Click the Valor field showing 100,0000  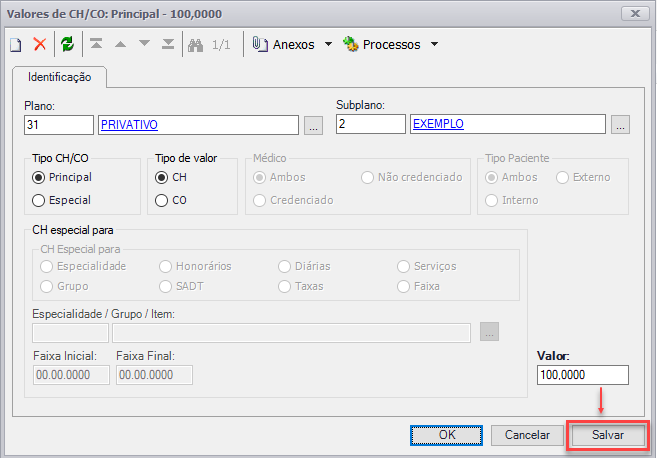583,375
